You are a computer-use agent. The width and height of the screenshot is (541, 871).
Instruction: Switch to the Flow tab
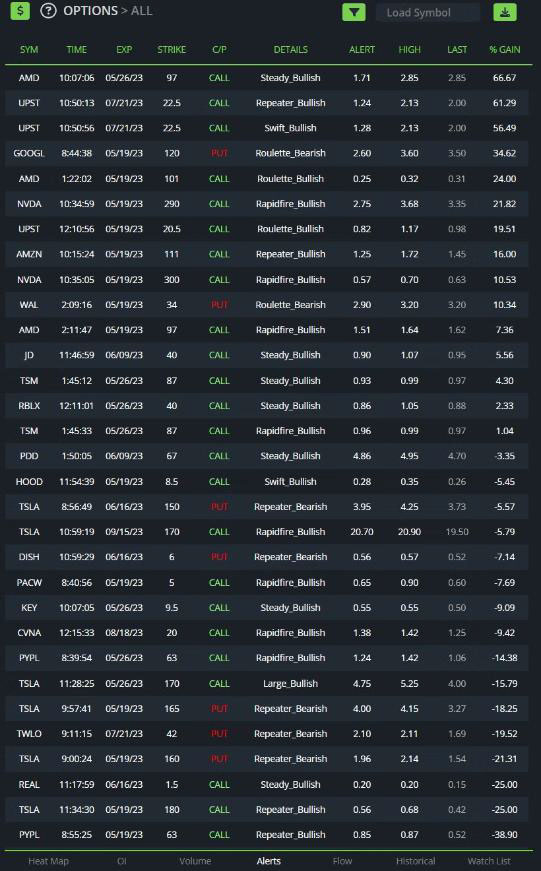342,861
